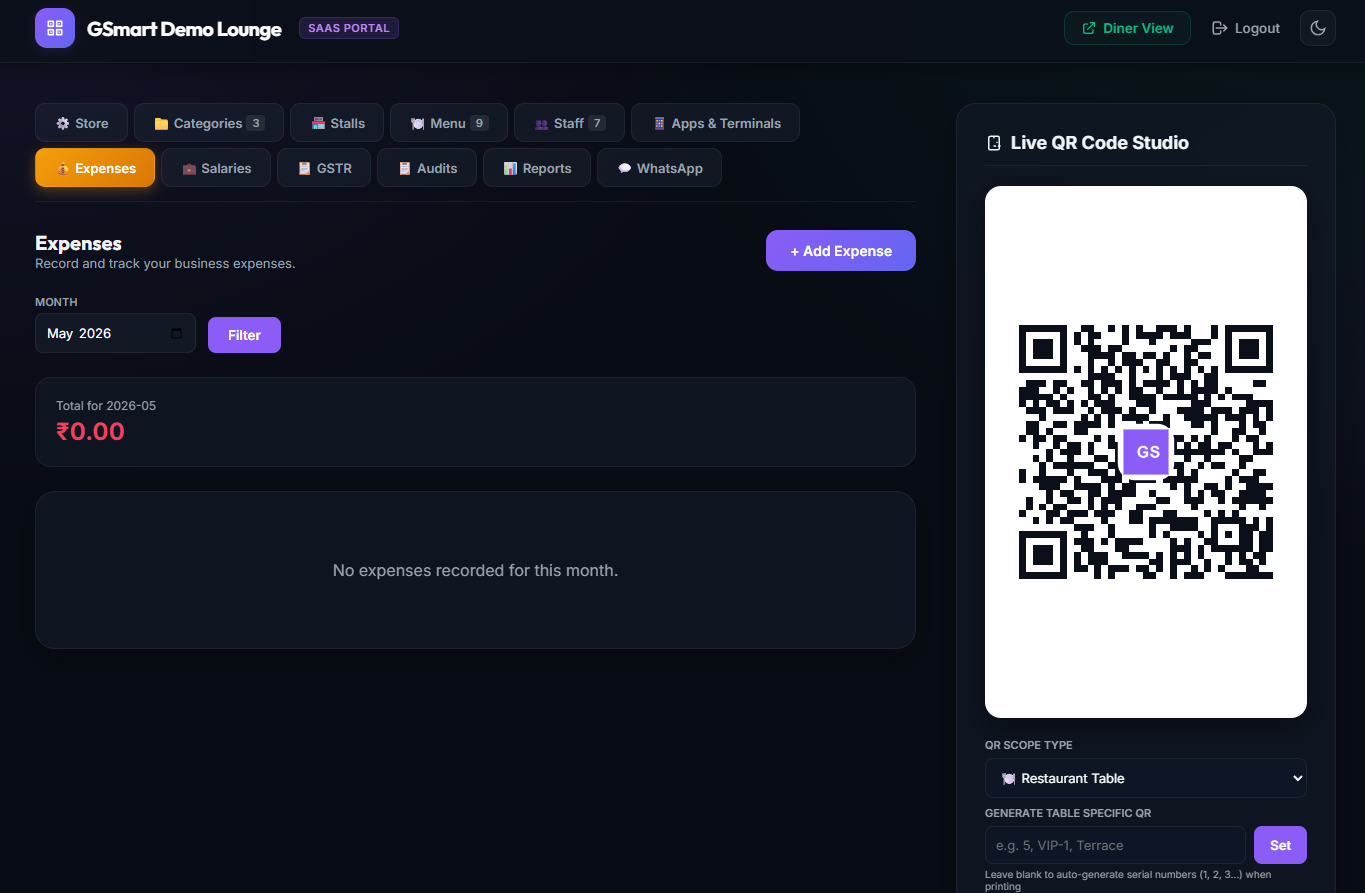The width and height of the screenshot is (1365, 893).
Task: Click the 'Total for 2026-05' label
Action: click(x=106, y=406)
